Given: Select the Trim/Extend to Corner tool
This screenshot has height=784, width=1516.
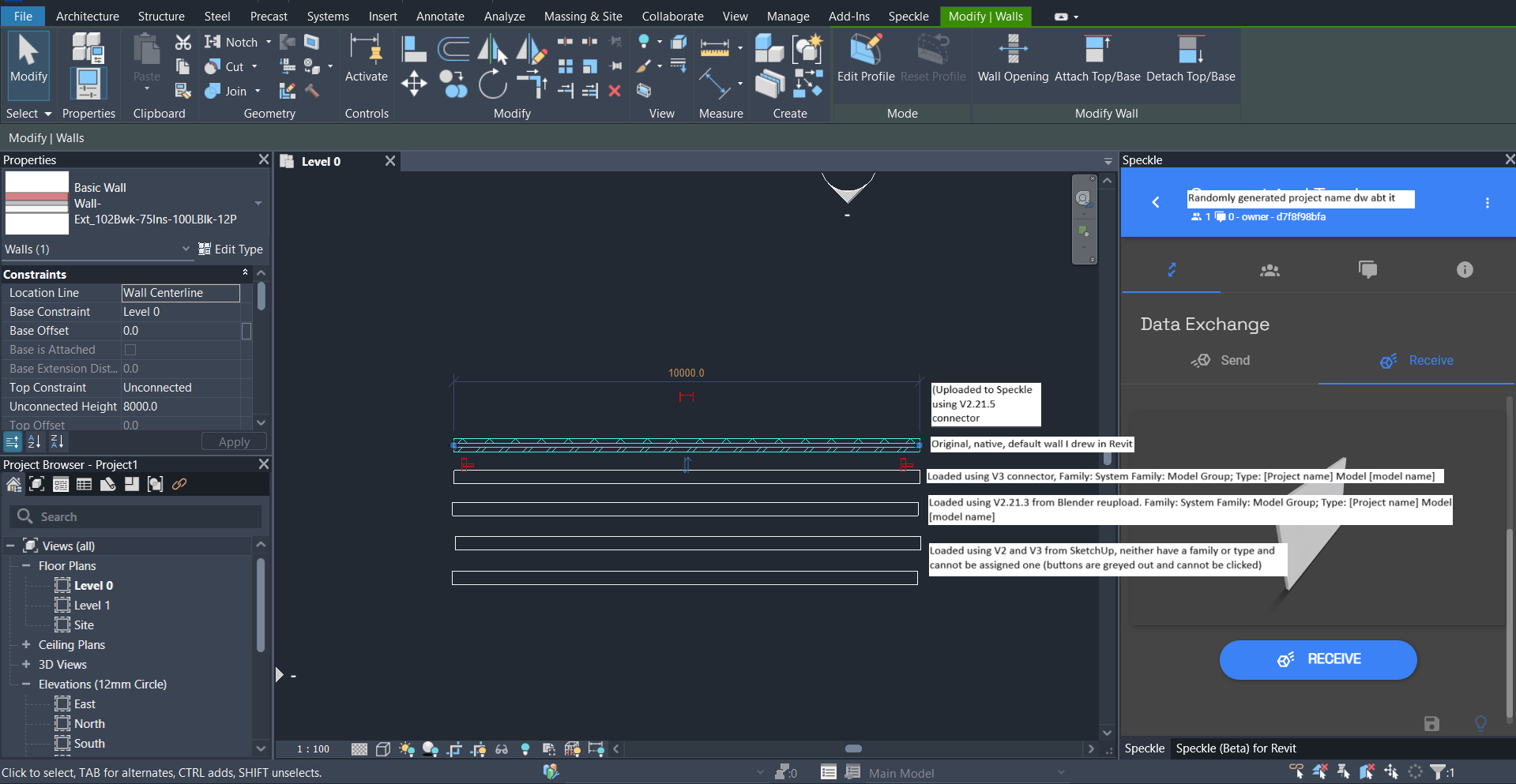Looking at the screenshot, I should tap(532, 83).
